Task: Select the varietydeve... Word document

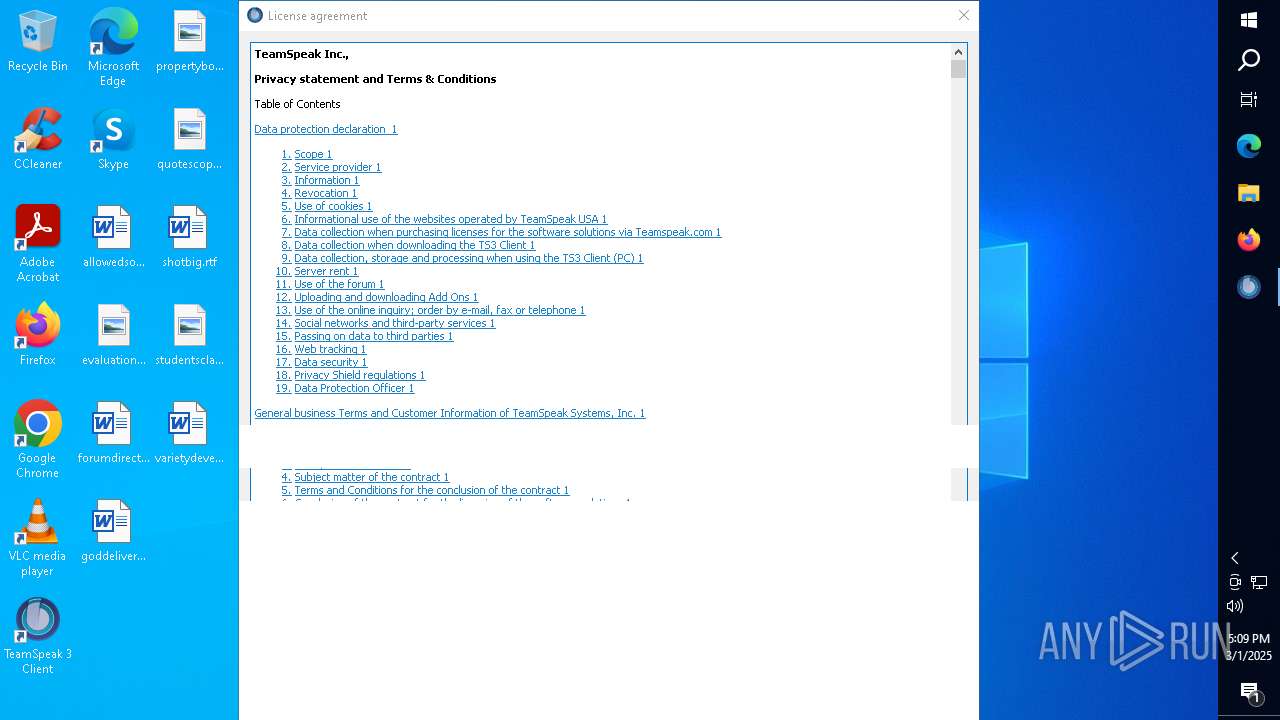Action: tap(189, 433)
